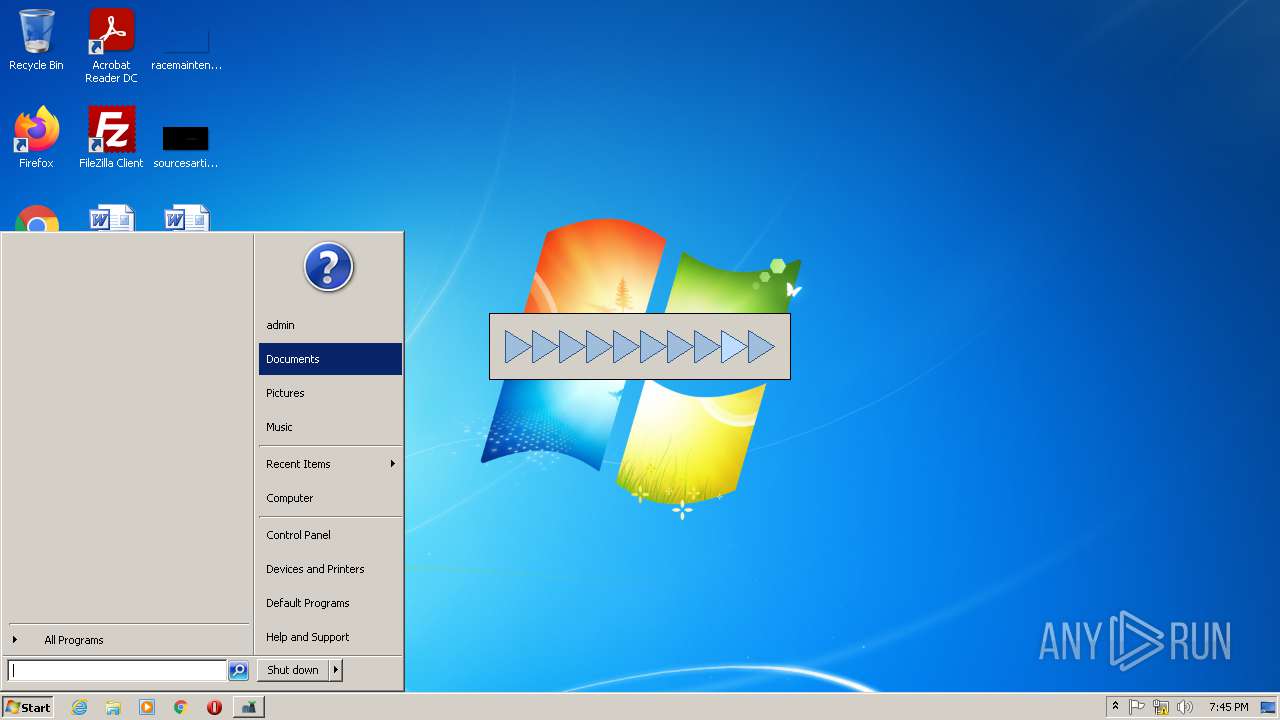Open Default Programs
This screenshot has height=720, width=1280.
click(330, 603)
